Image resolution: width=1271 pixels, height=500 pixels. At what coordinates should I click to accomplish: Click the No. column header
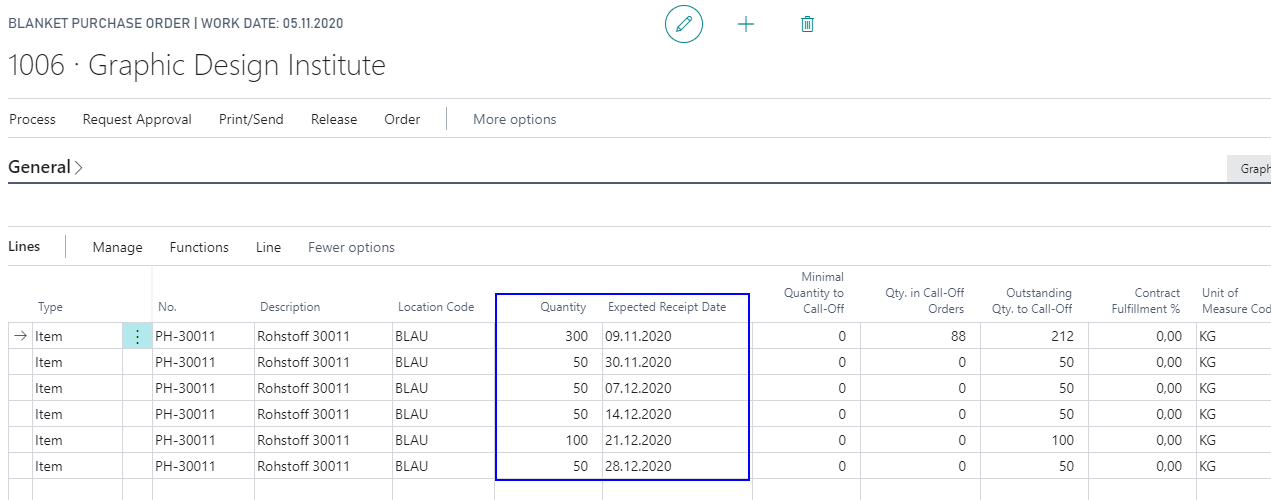(x=167, y=307)
